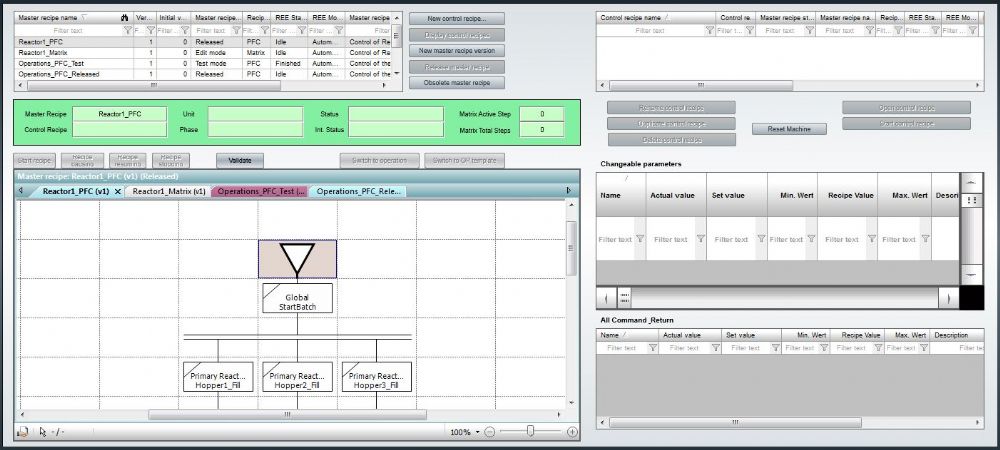Click the print/page icon in bottom toolbar

(x=23, y=432)
